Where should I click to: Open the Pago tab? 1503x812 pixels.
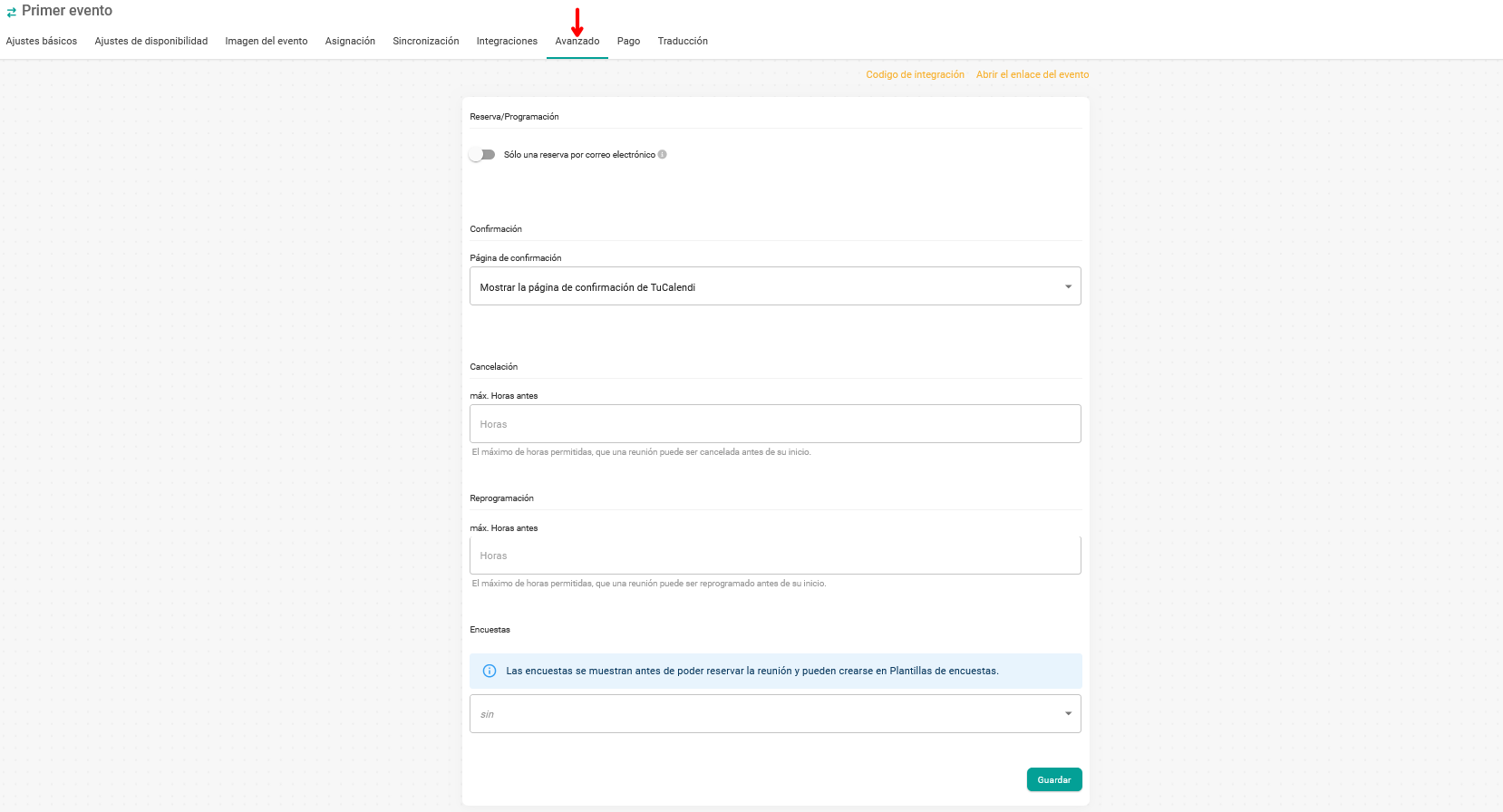click(x=628, y=41)
